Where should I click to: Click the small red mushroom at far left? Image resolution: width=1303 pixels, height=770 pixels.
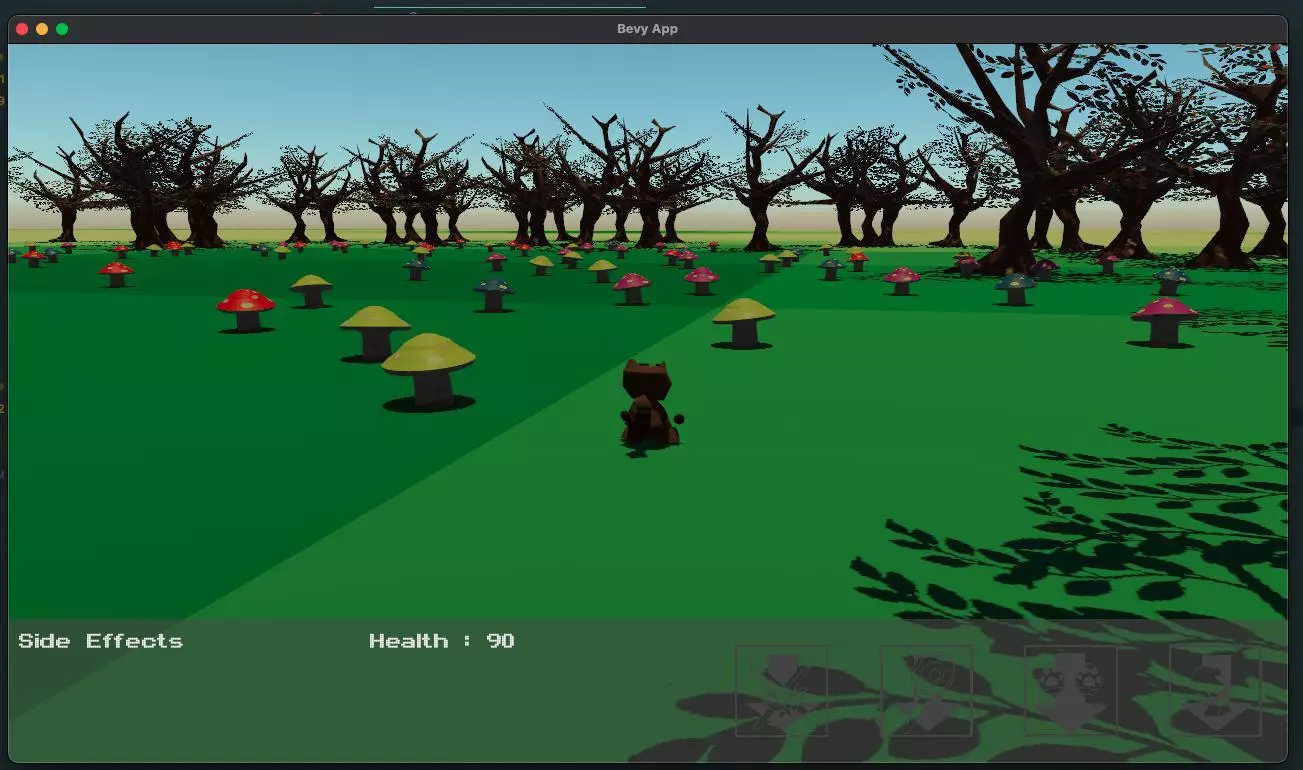pyautogui.click(x=116, y=273)
